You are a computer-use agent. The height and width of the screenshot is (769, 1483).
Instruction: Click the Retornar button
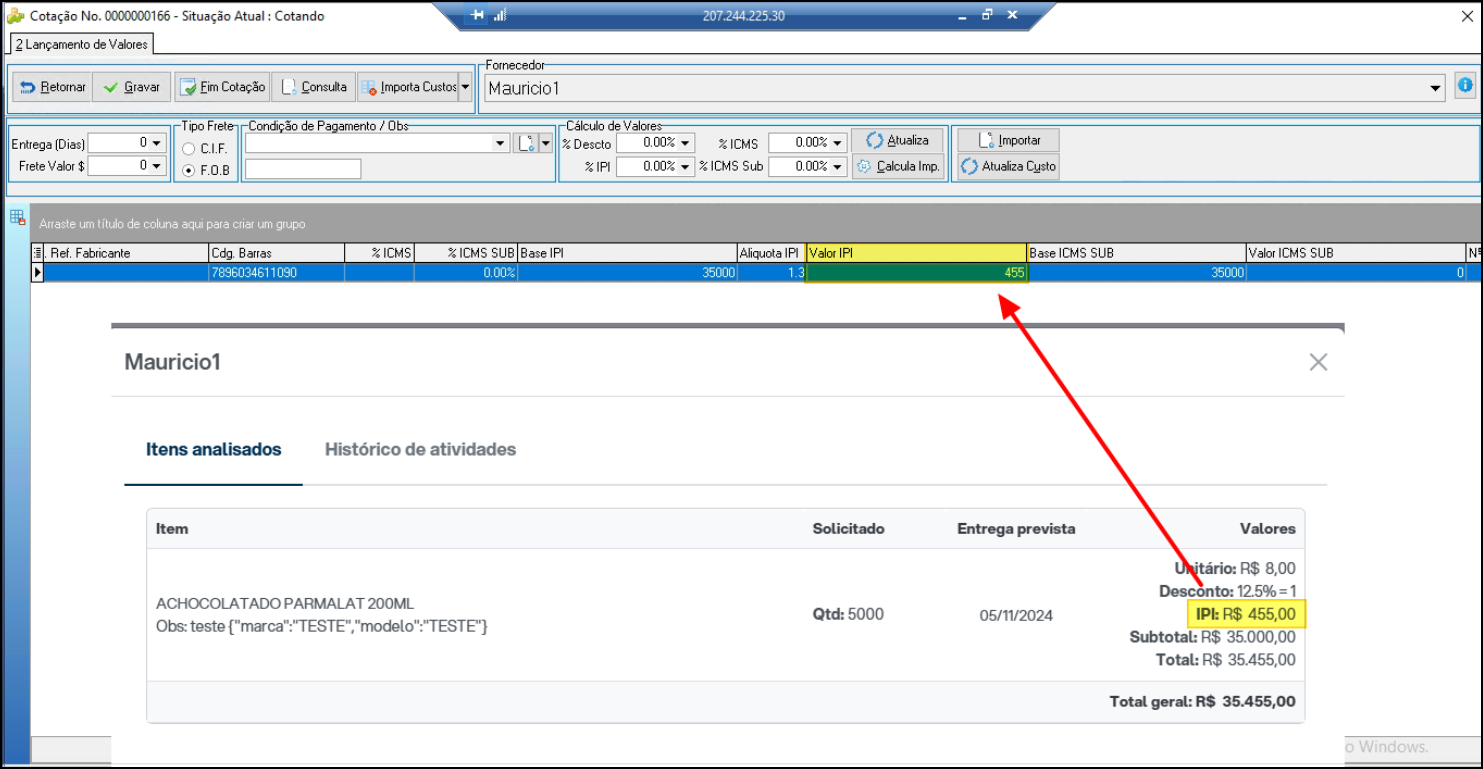point(53,87)
